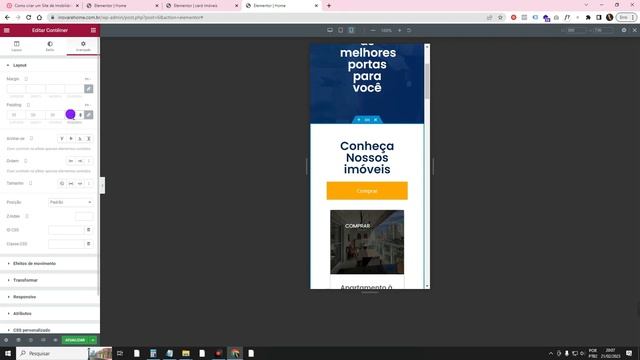Toggle responsive mode icon in footer
Image resolution: width=640 pixels, height=360 pixels.
(x=43, y=340)
